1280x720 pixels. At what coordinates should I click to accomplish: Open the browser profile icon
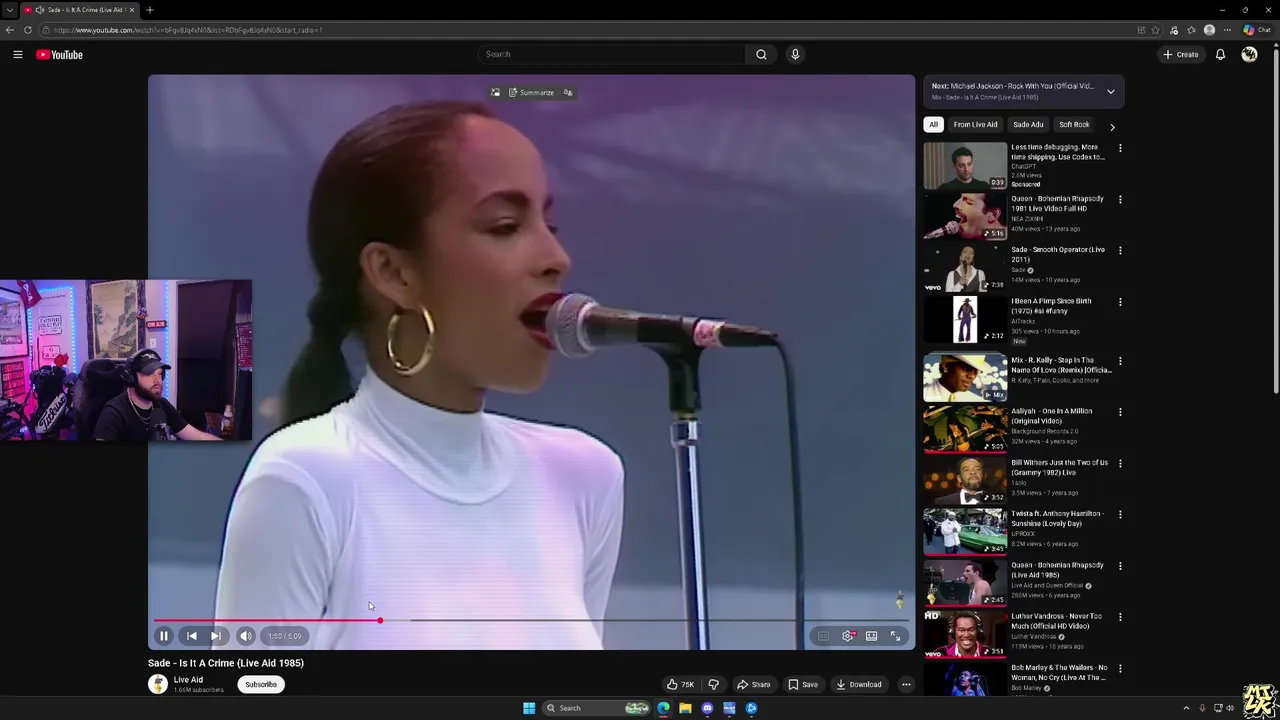click(1209, 30)
